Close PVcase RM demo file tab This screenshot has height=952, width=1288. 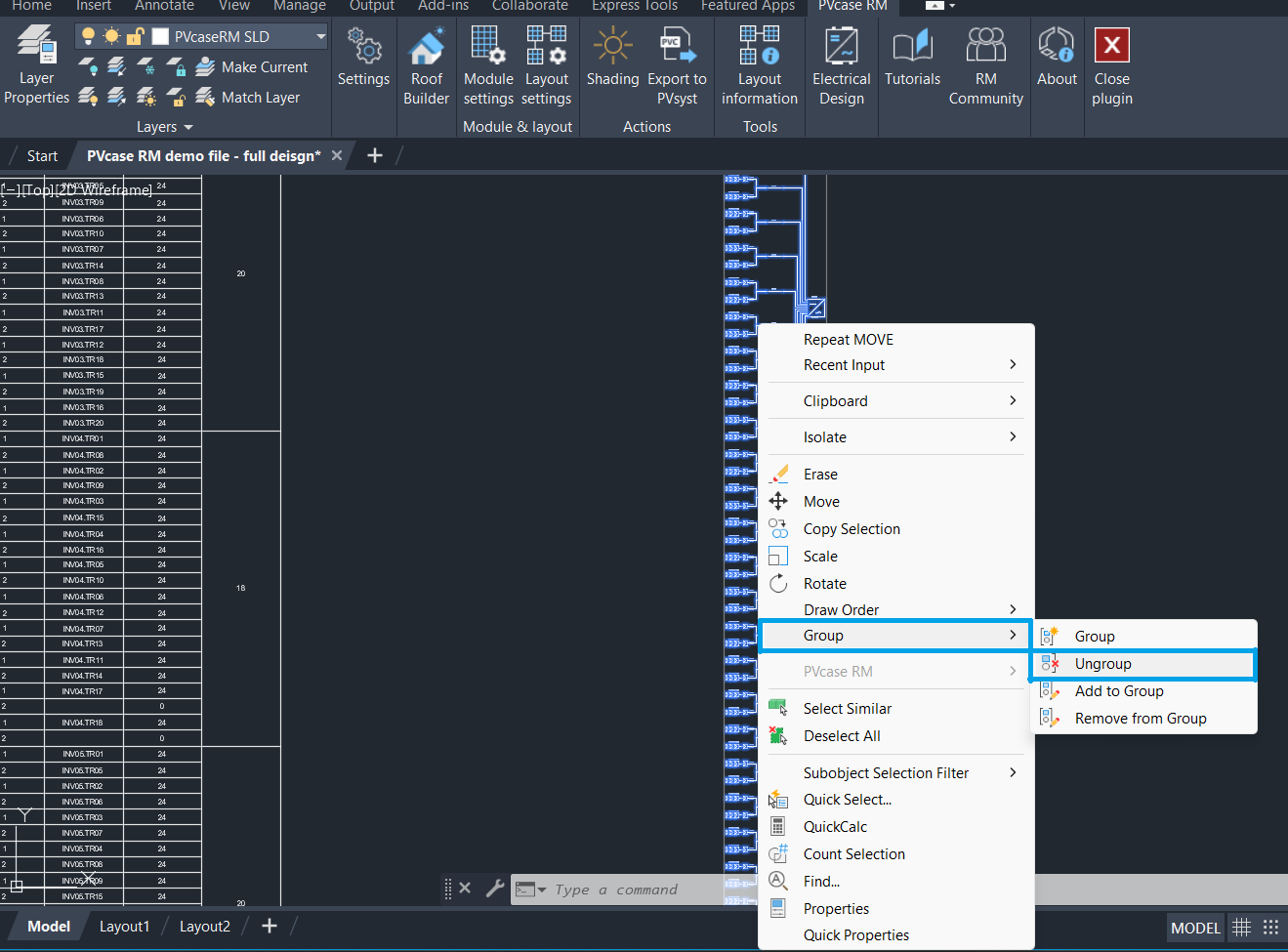coord(337,155)
